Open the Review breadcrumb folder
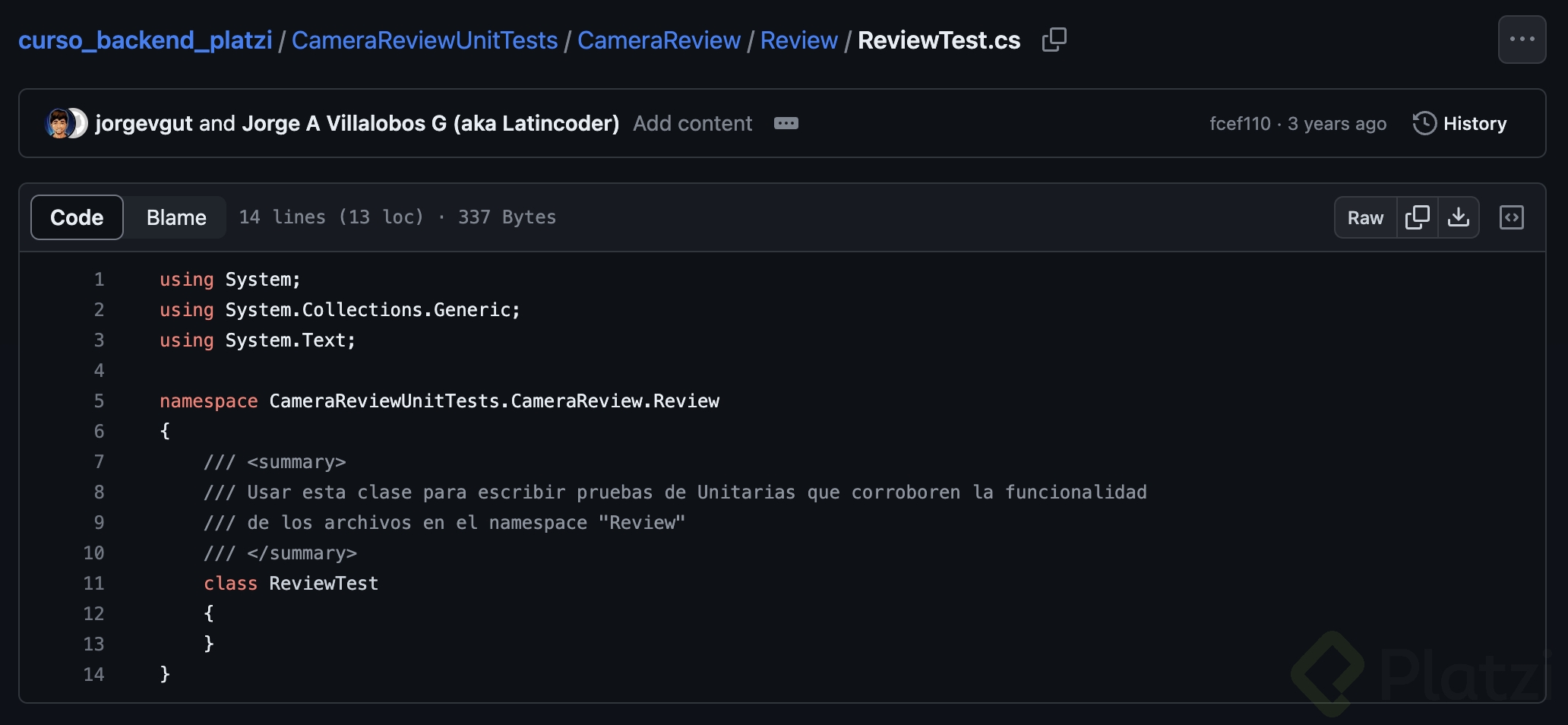The width and height of the screenshot is (1568, 725). (x=798, y=40)
